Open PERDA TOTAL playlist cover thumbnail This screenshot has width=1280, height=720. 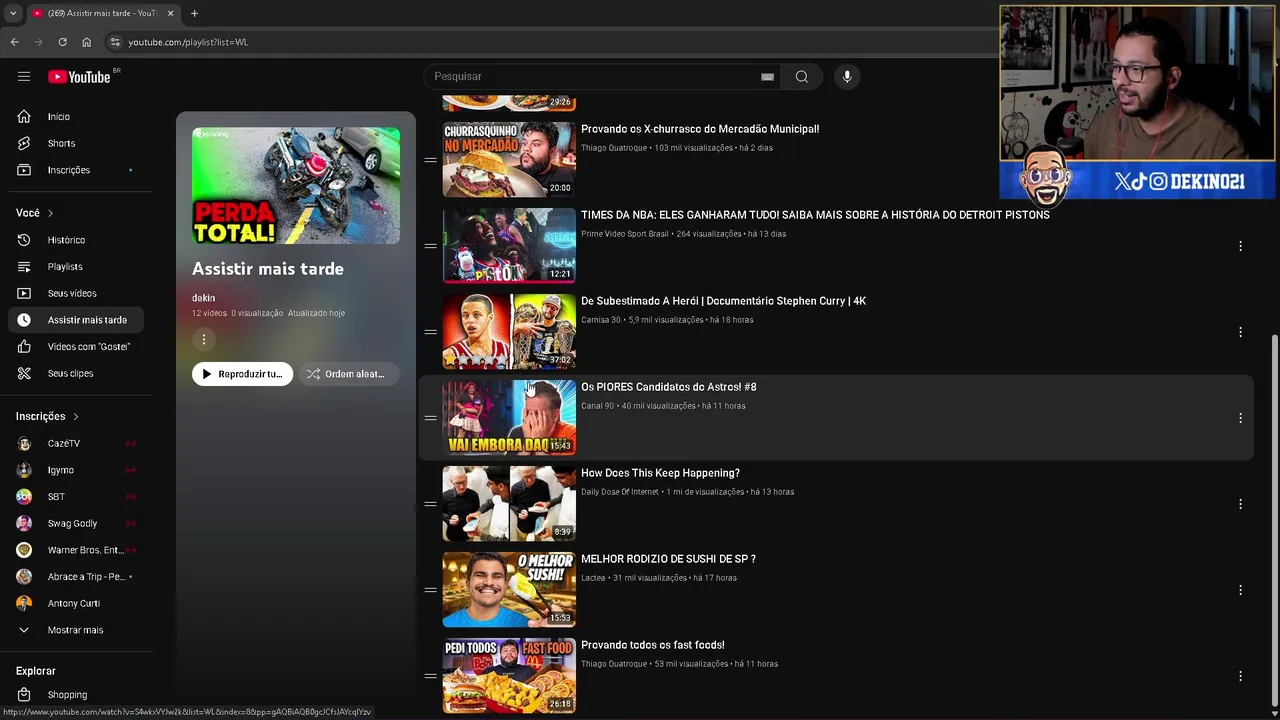pos(296,186)
